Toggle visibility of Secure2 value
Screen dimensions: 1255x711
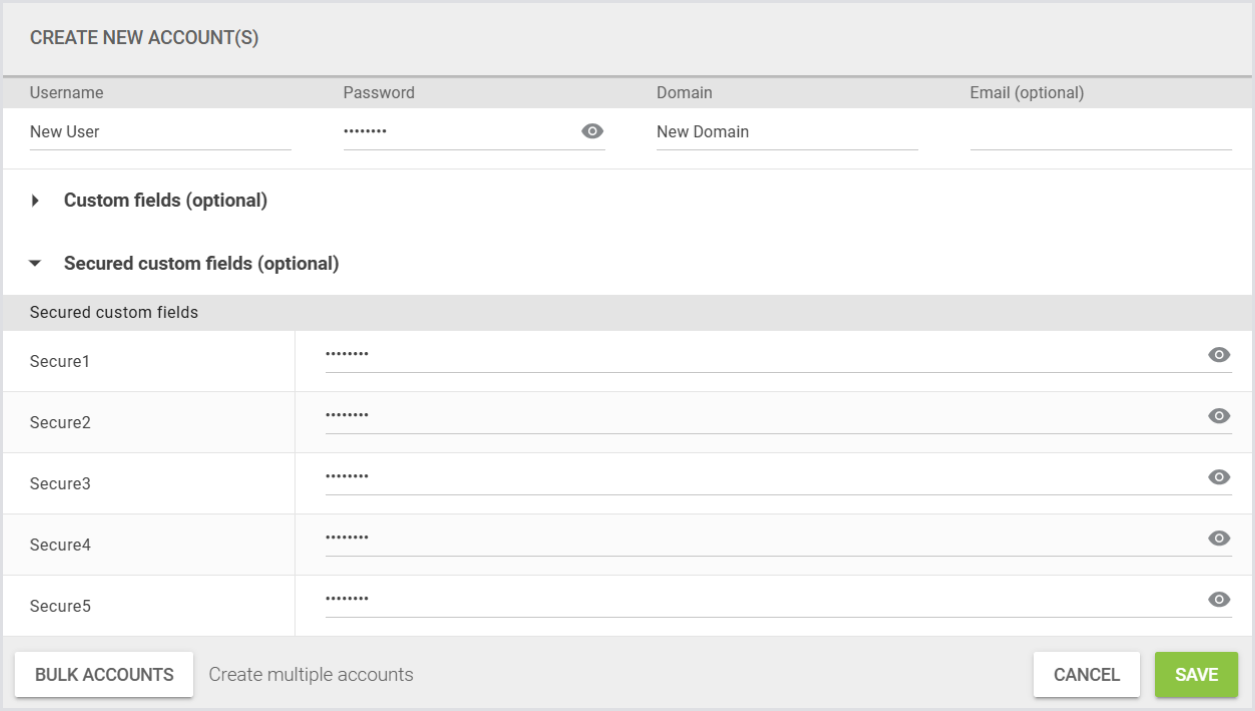click(x=1218, y=416)
